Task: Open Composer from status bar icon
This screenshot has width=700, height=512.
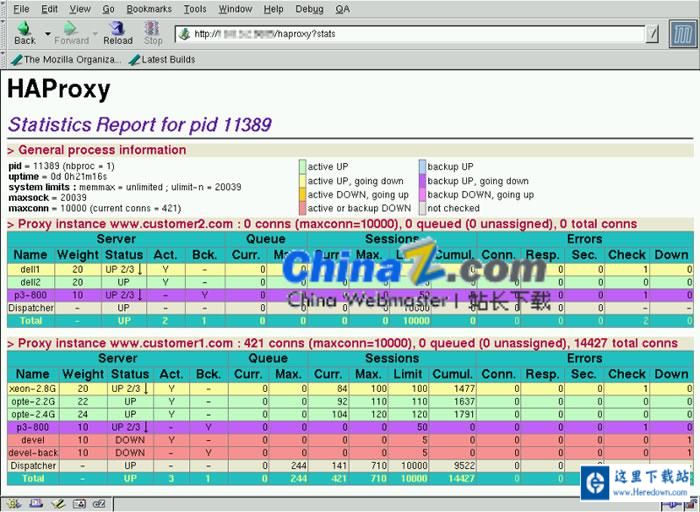Action: (x=58, y=504)
